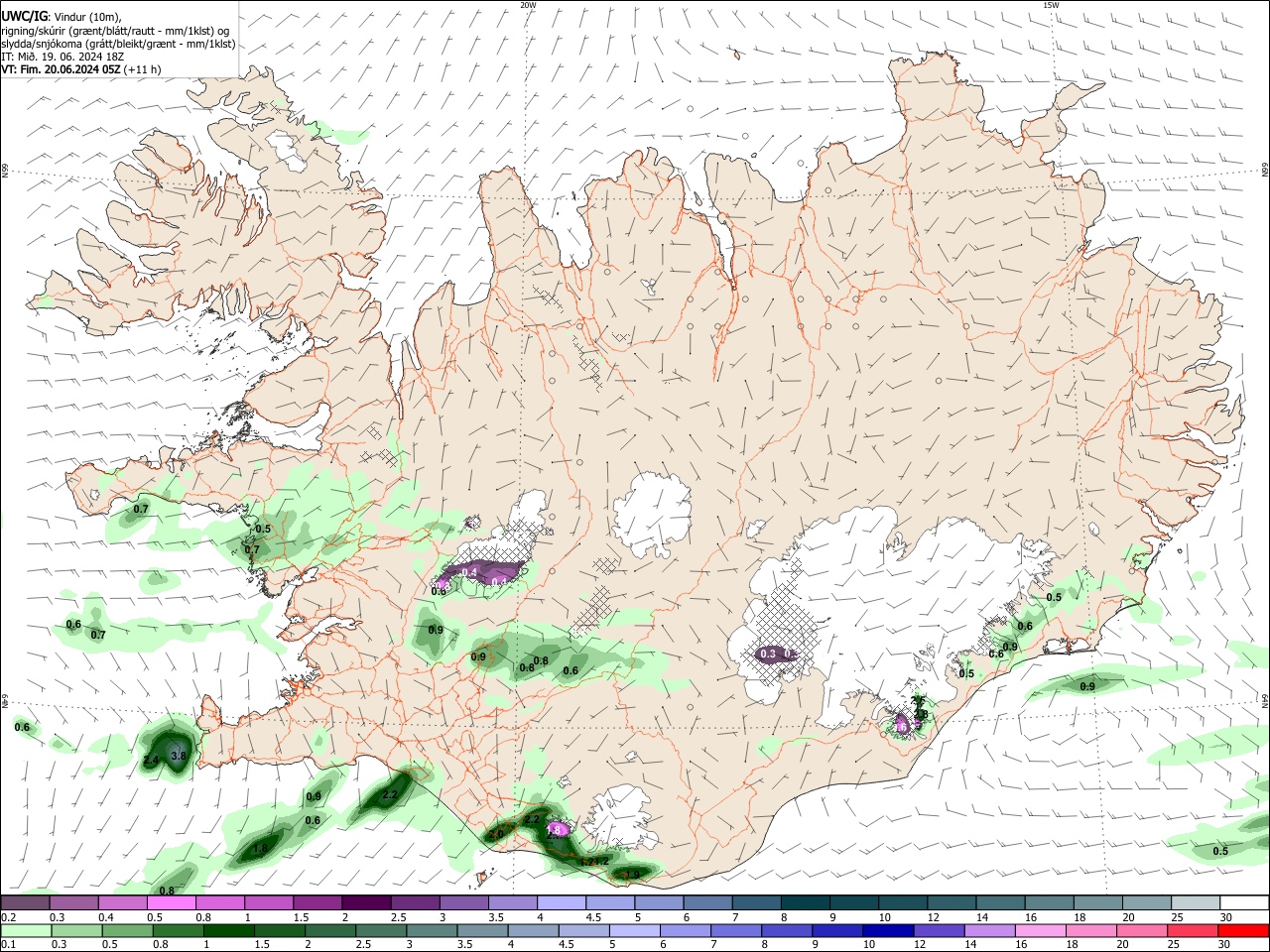Screen dimensions: 1270x952
Task: Click the 0.3 value on the map's hatched glacier
Action: pos(767,654)
